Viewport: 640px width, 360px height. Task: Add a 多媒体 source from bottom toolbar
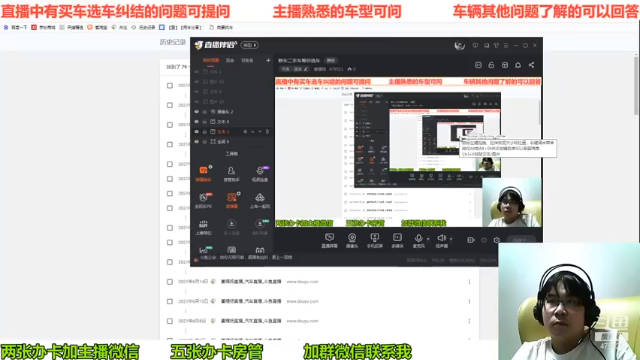click(397, 240)
